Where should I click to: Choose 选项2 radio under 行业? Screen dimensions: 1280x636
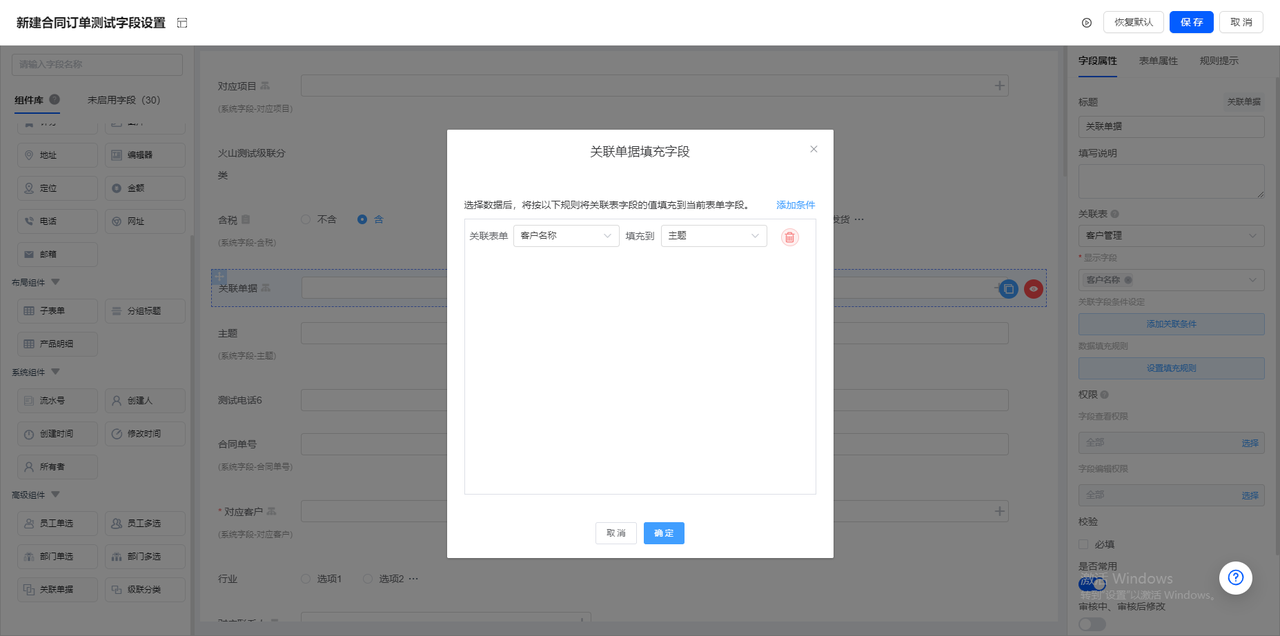coord(368,579)
